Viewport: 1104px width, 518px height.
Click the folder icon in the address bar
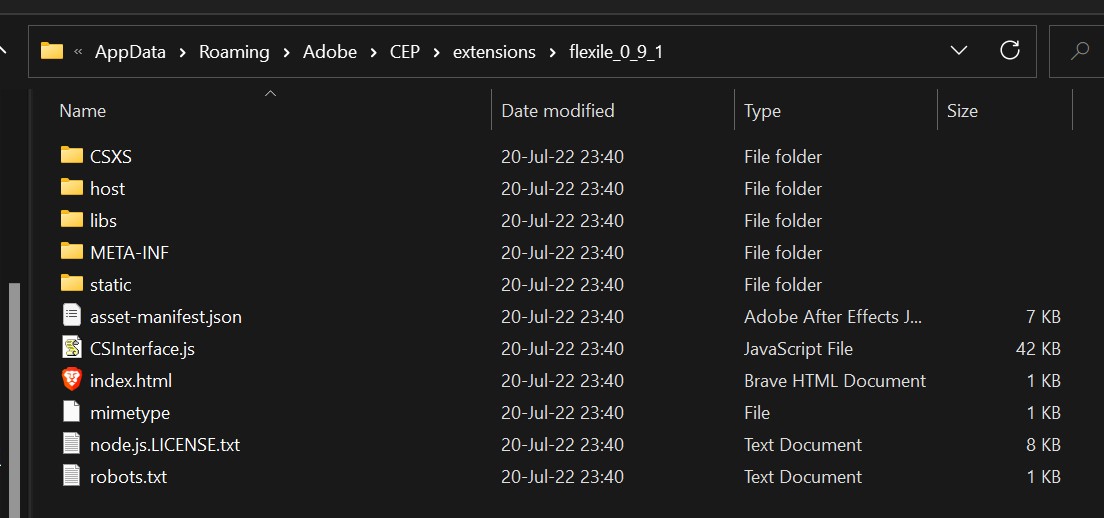click(x=51, y=51)
